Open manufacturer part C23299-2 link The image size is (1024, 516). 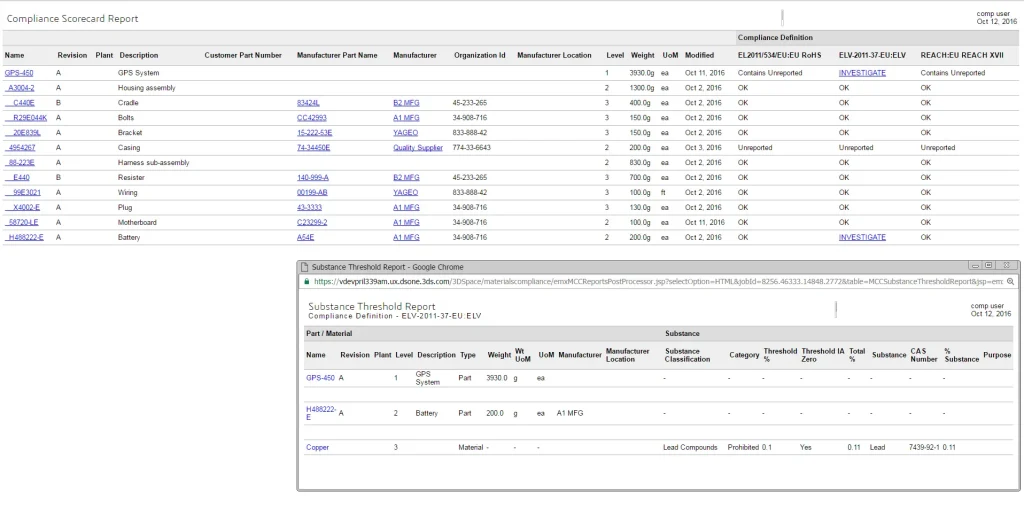(312, 222)
